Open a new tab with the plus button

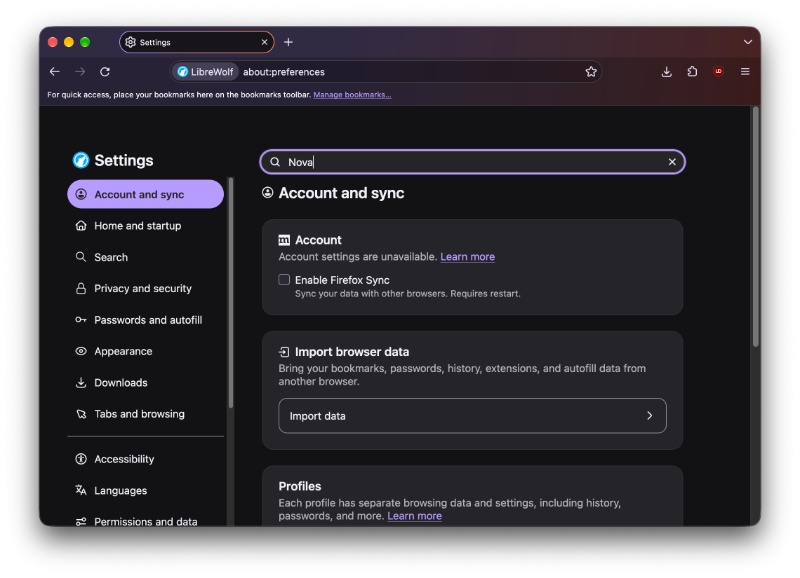[288, 42]
